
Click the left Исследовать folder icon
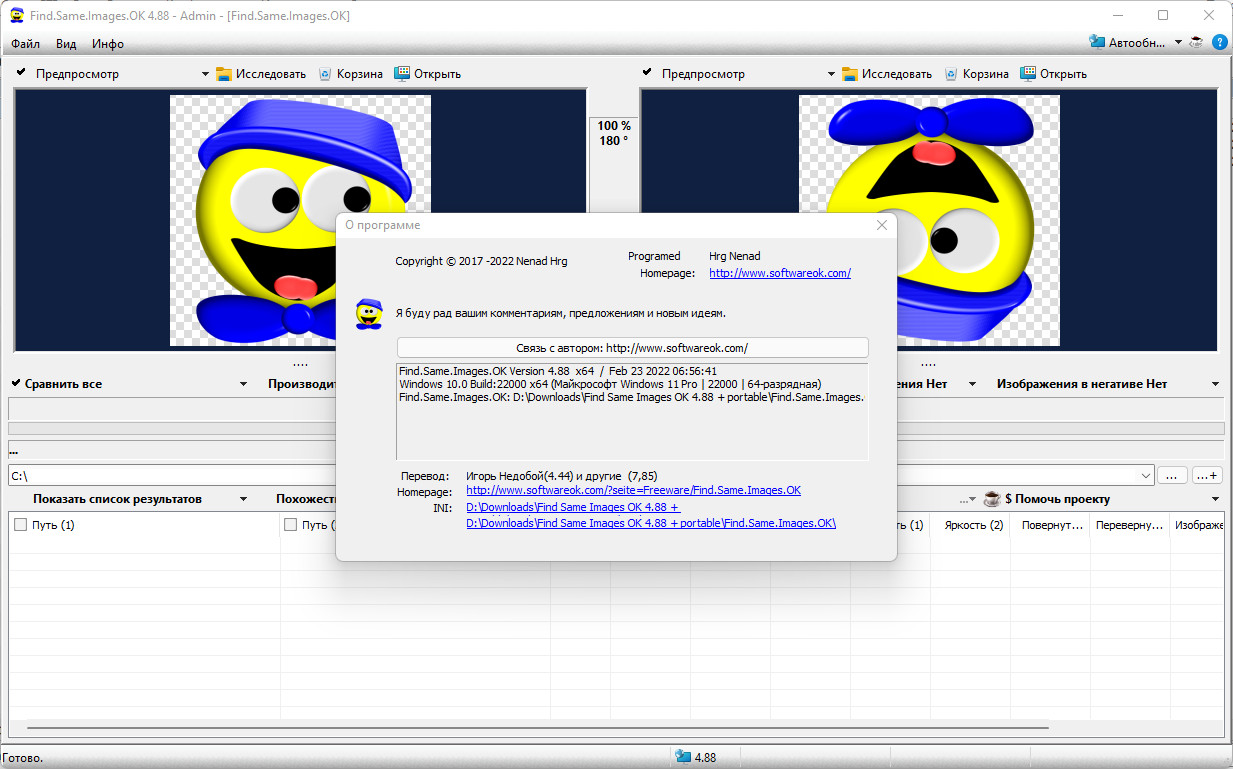(224, 74)
